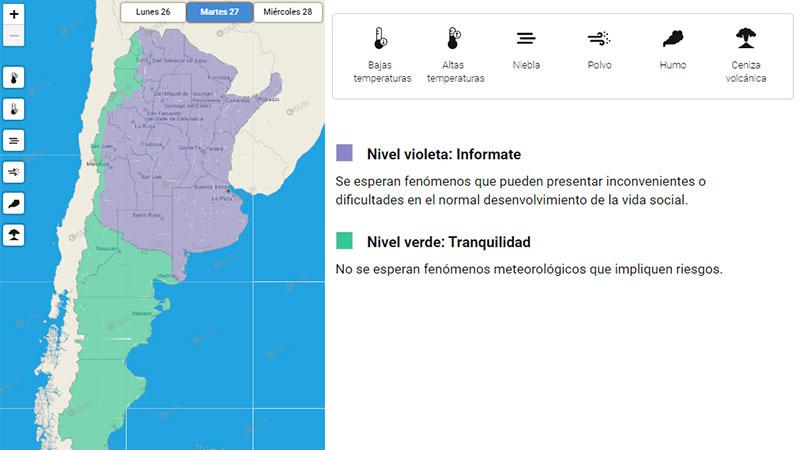Click Ceniza volcánica legend icon
The height and width of the screenshot is (450, 800).
[x=745, y=40]
